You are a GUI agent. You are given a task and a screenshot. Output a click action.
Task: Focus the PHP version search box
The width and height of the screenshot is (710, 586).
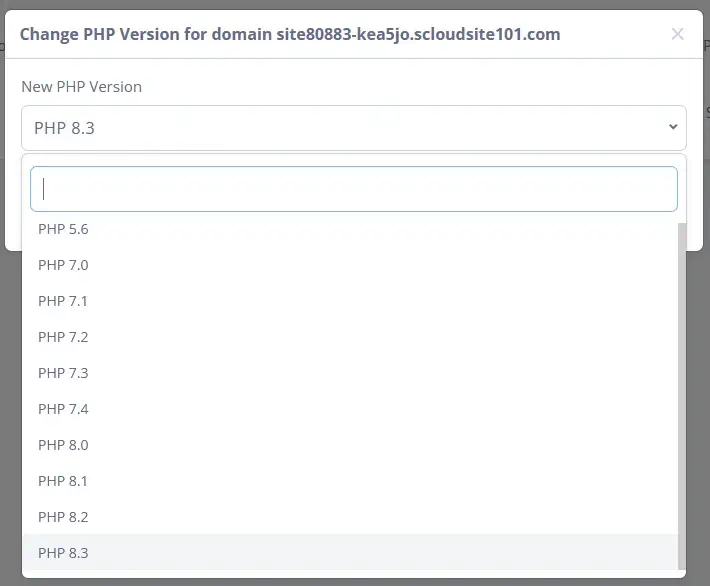354,189
